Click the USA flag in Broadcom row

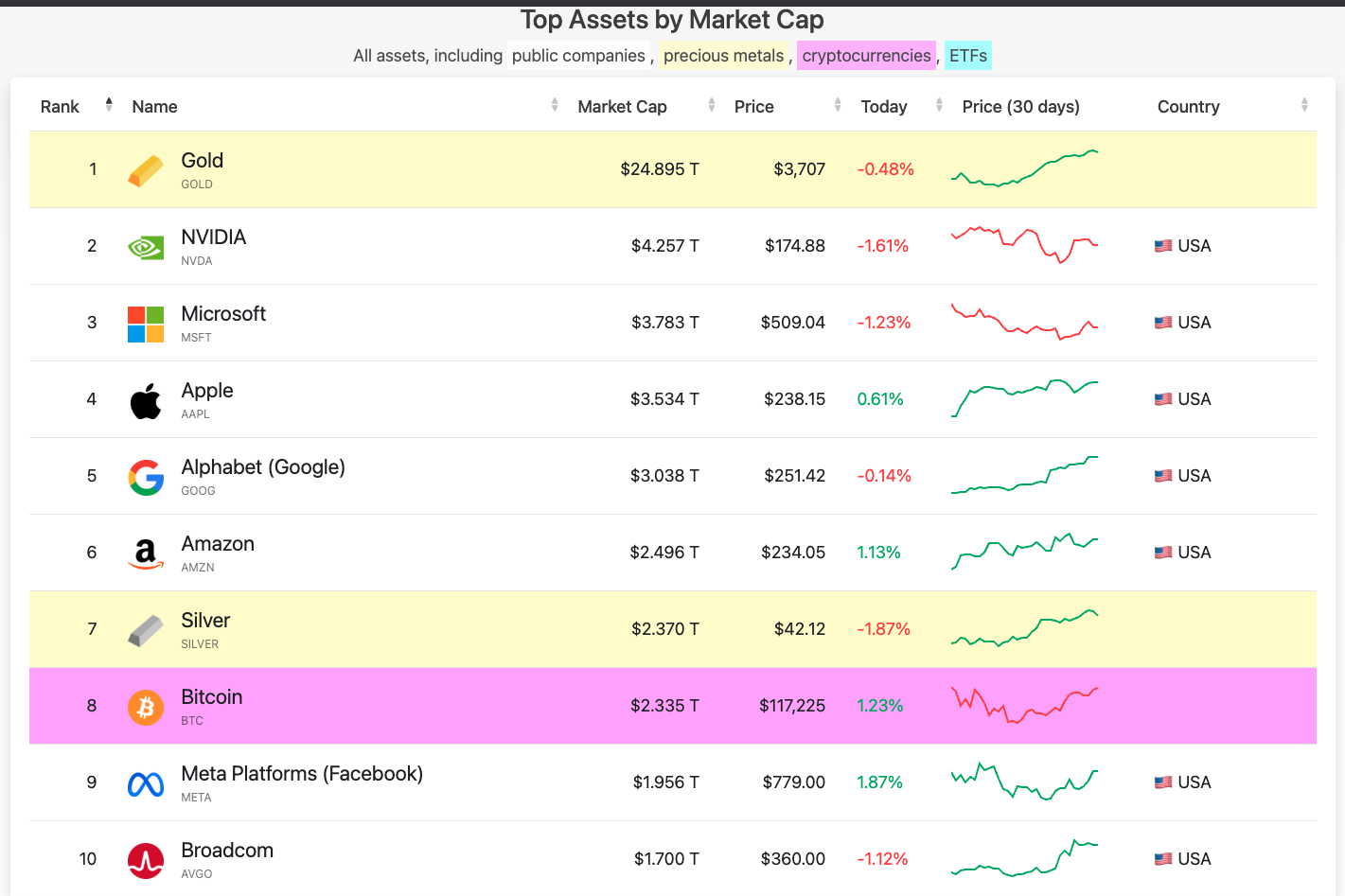[x=1163, y=859]
